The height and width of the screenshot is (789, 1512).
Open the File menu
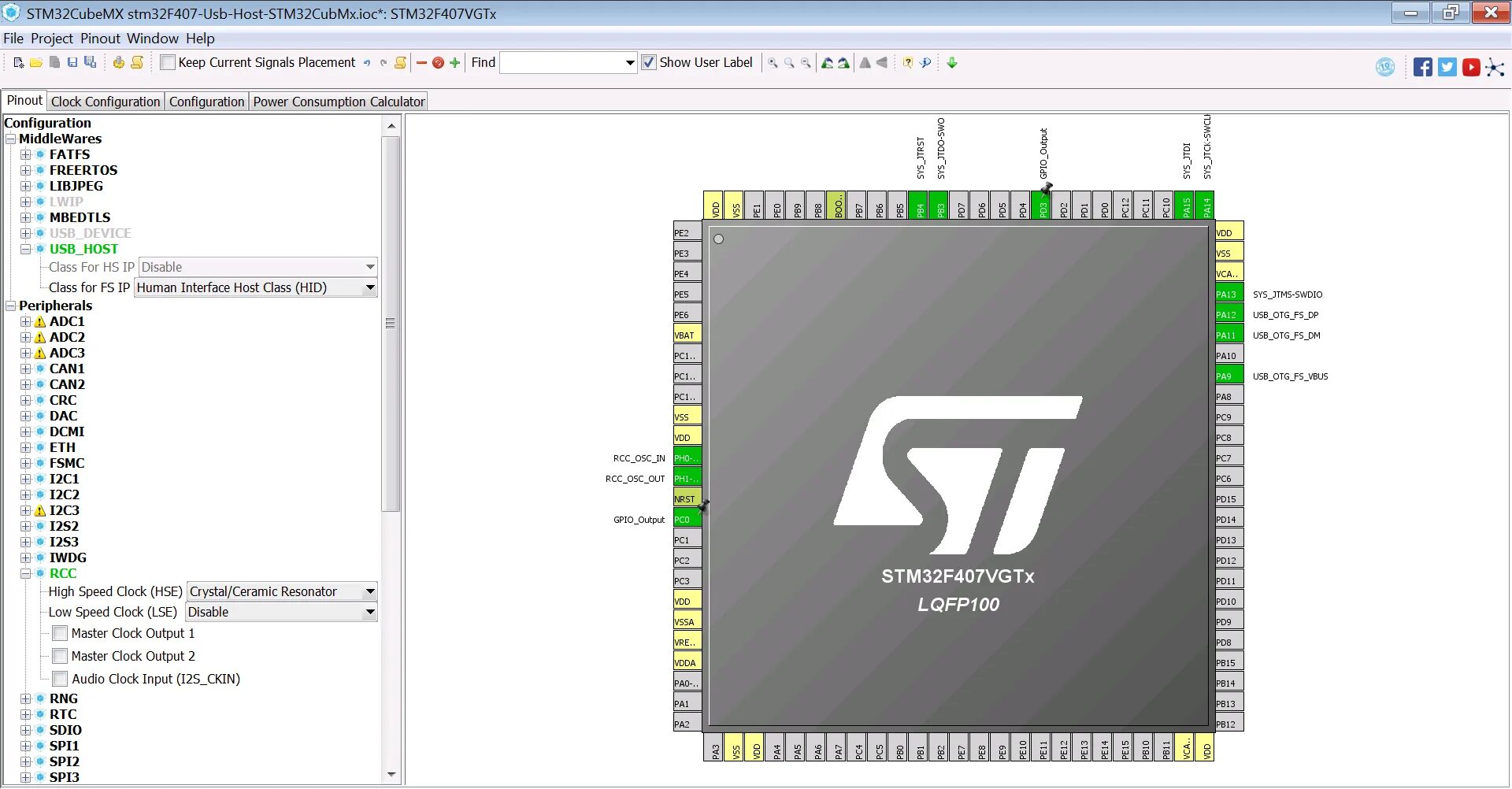(13, 39)
